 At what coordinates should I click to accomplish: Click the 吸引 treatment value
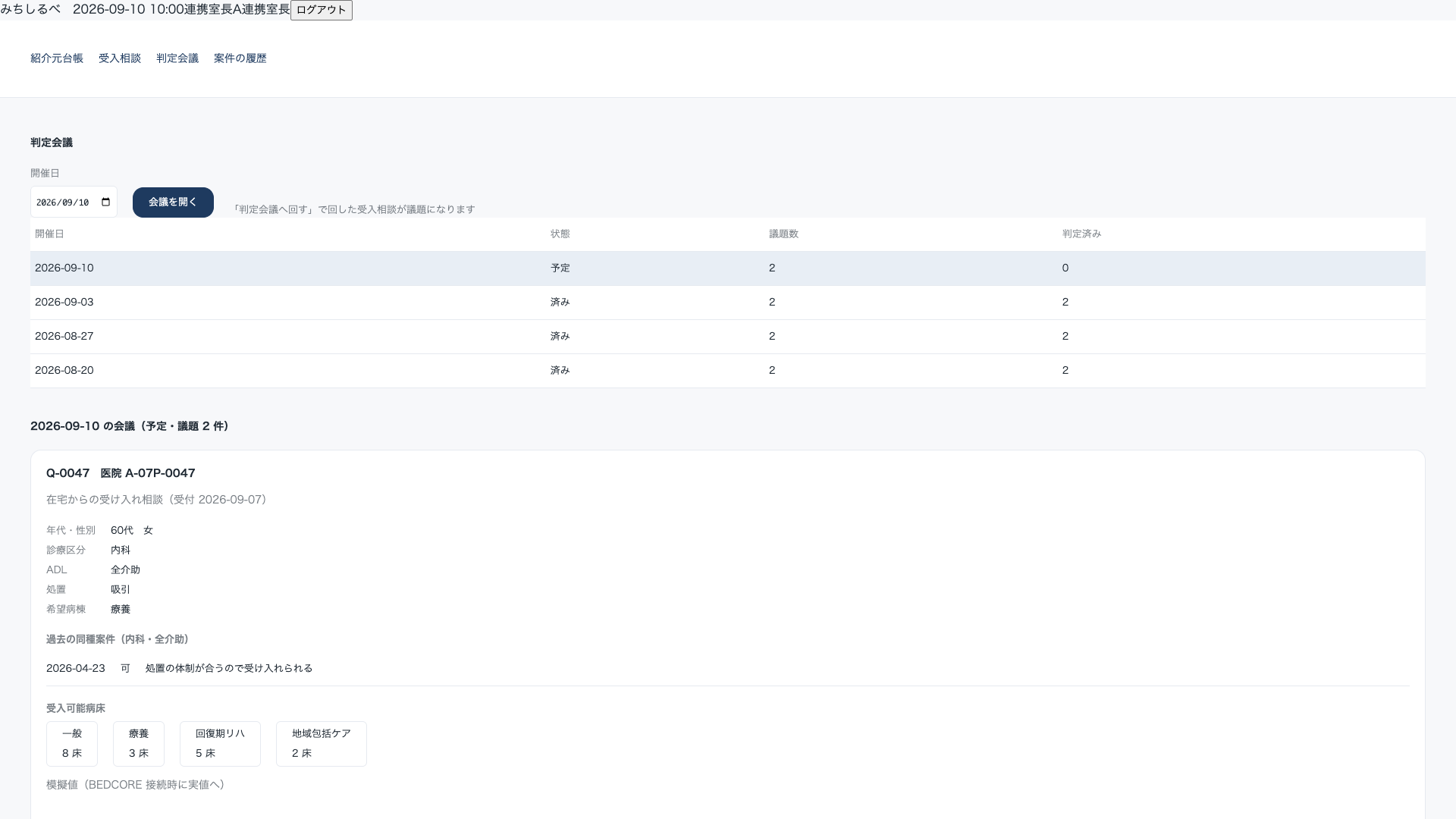click(121, 589)
